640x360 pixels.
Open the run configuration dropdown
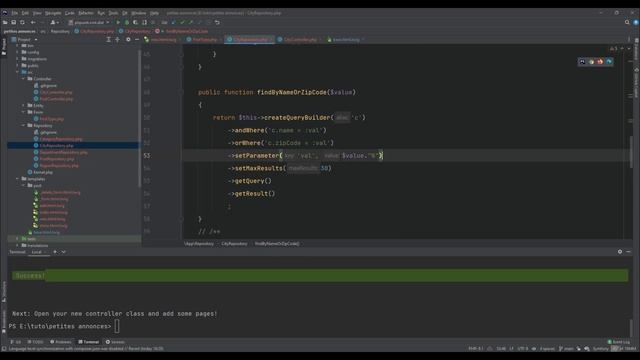[89, 22]
